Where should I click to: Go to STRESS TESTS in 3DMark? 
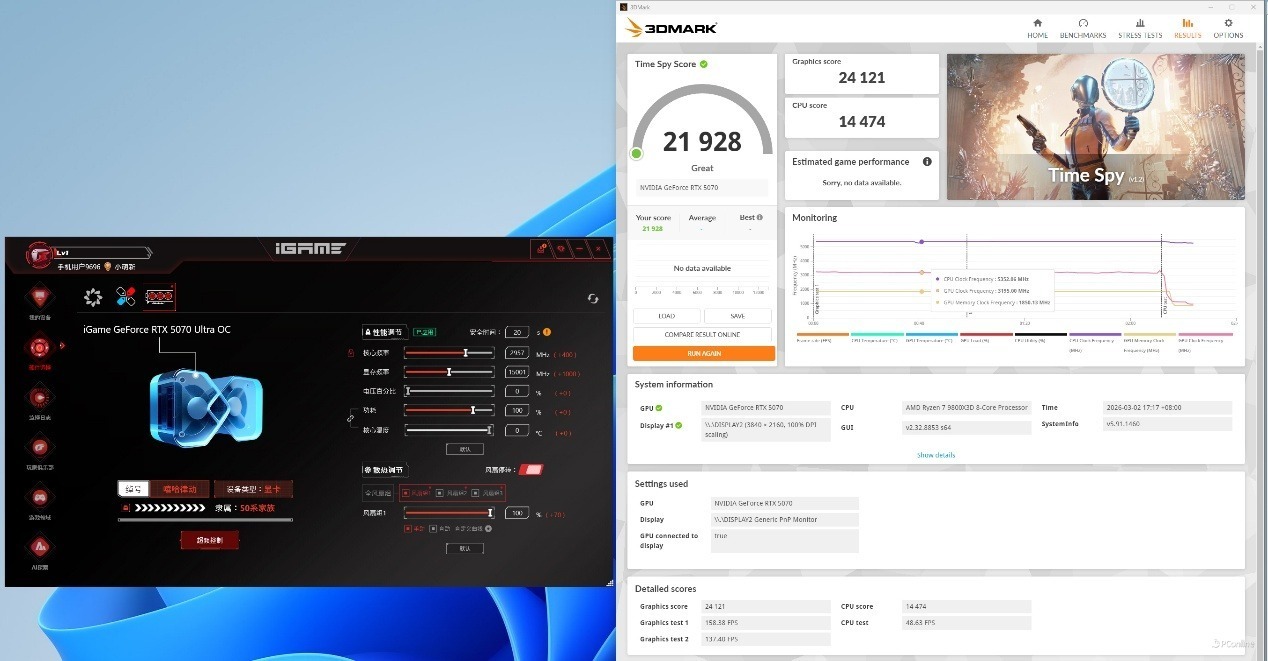(x=1140, y=28)
